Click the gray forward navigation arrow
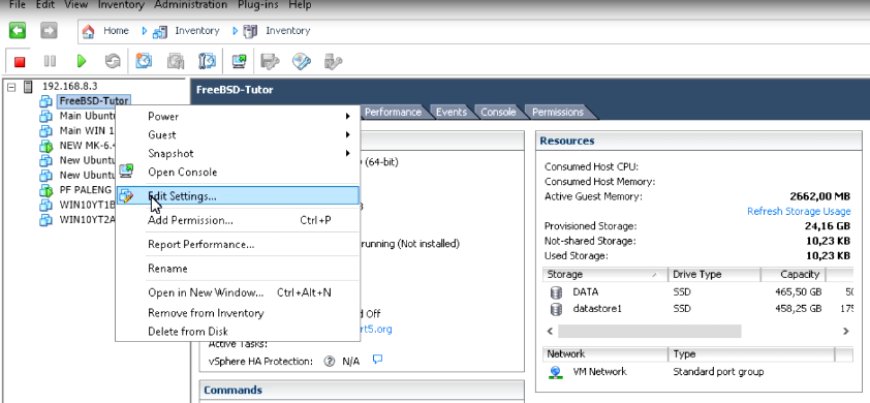 pyautogui.click(x=49, y=31)
